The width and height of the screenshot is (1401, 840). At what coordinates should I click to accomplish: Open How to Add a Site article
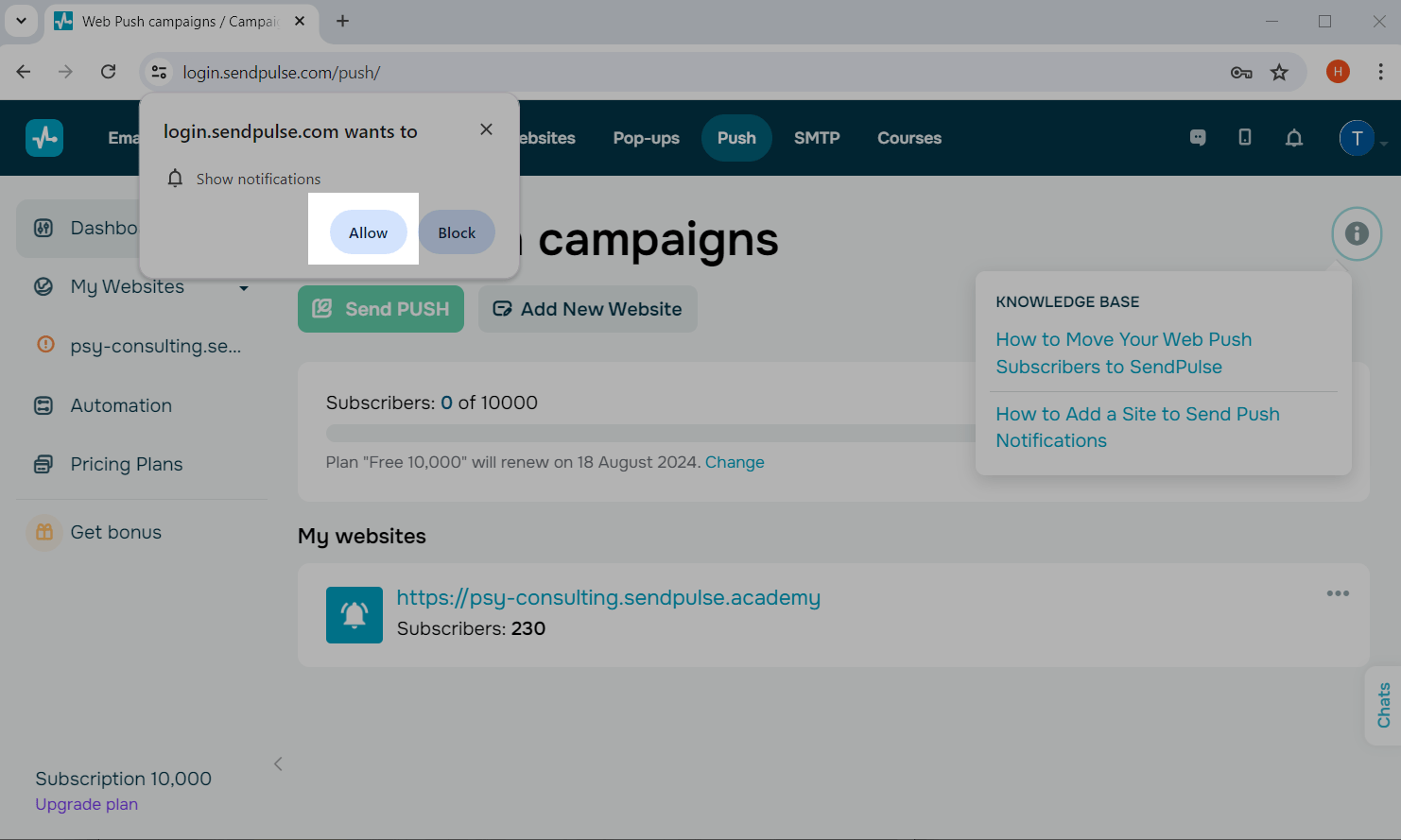point(1138,427)
